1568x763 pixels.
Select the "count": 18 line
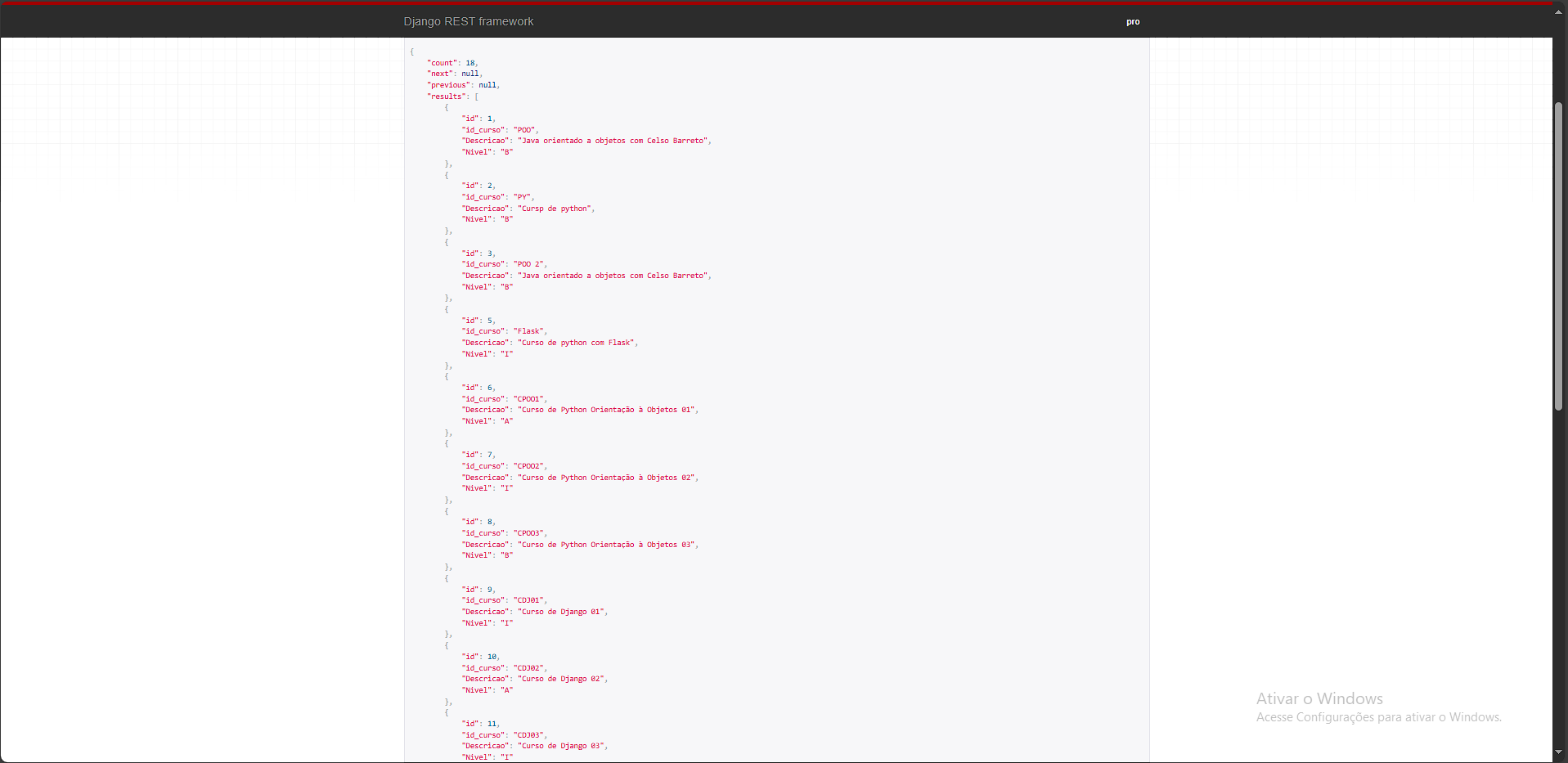452,63
